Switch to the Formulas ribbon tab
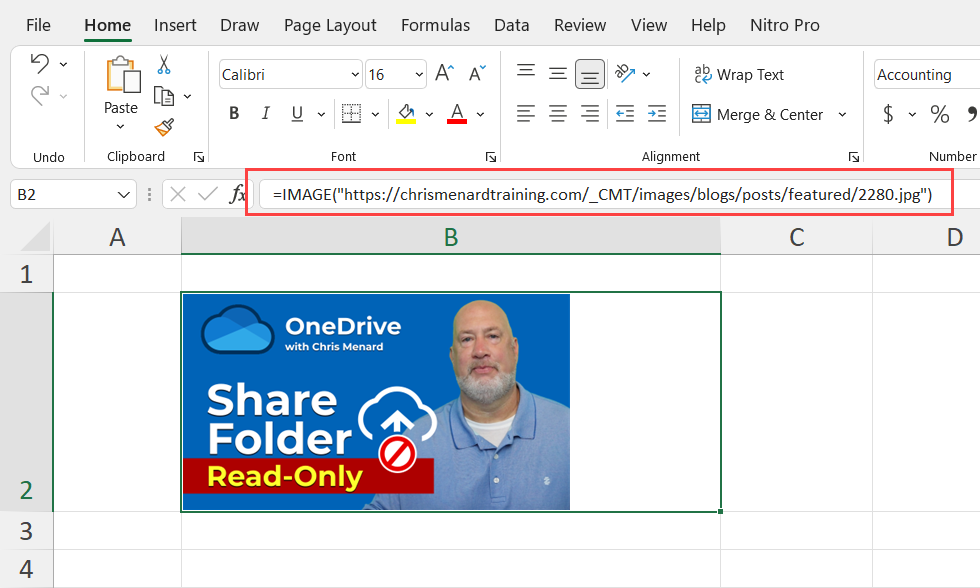Image resolution: width=980 pixels, height=588 pixels. pos(435,25)
